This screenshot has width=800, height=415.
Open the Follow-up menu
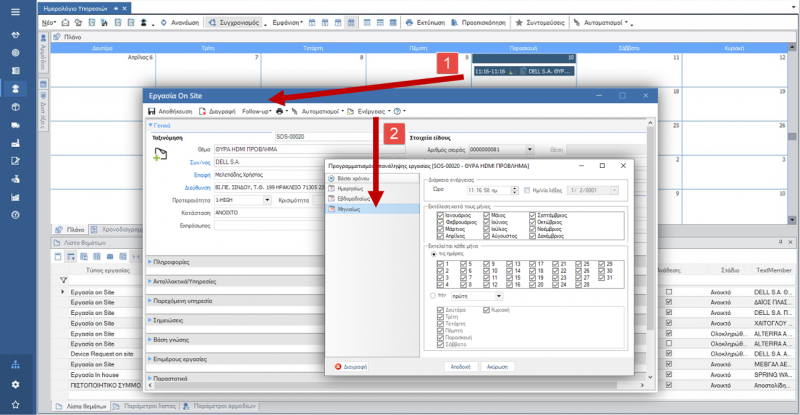(x=257, y=111)
